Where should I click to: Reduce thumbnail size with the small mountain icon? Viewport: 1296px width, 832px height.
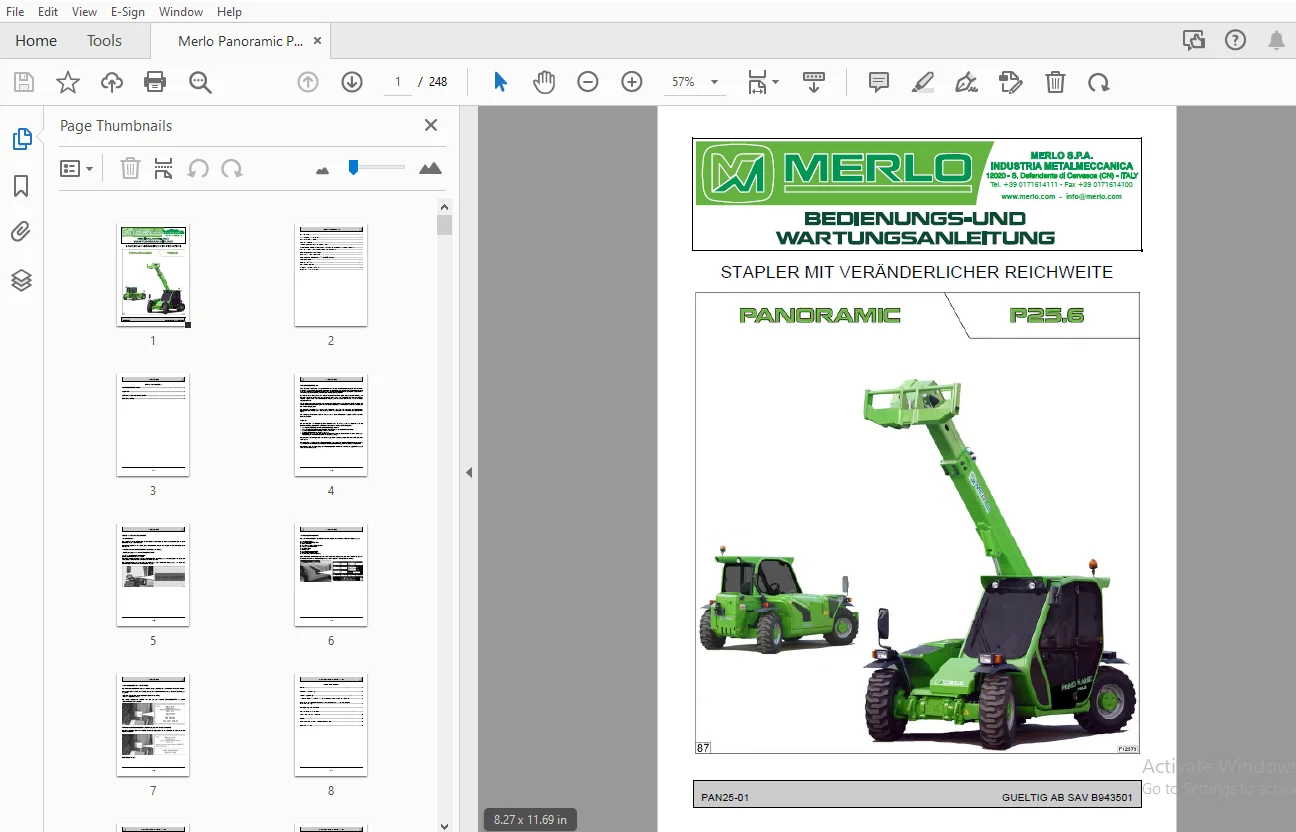(x=322, y=171)
